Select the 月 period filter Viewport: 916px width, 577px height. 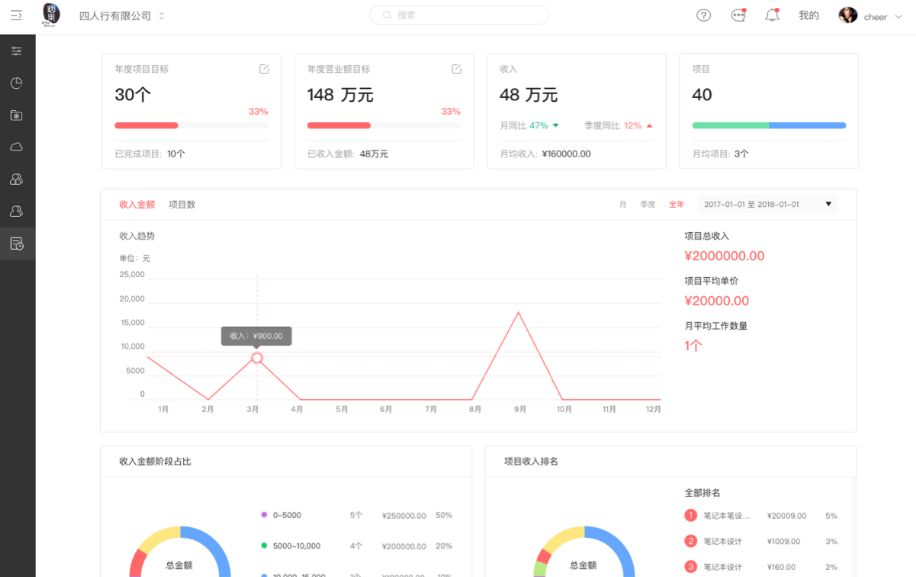[x=623, y=204]
